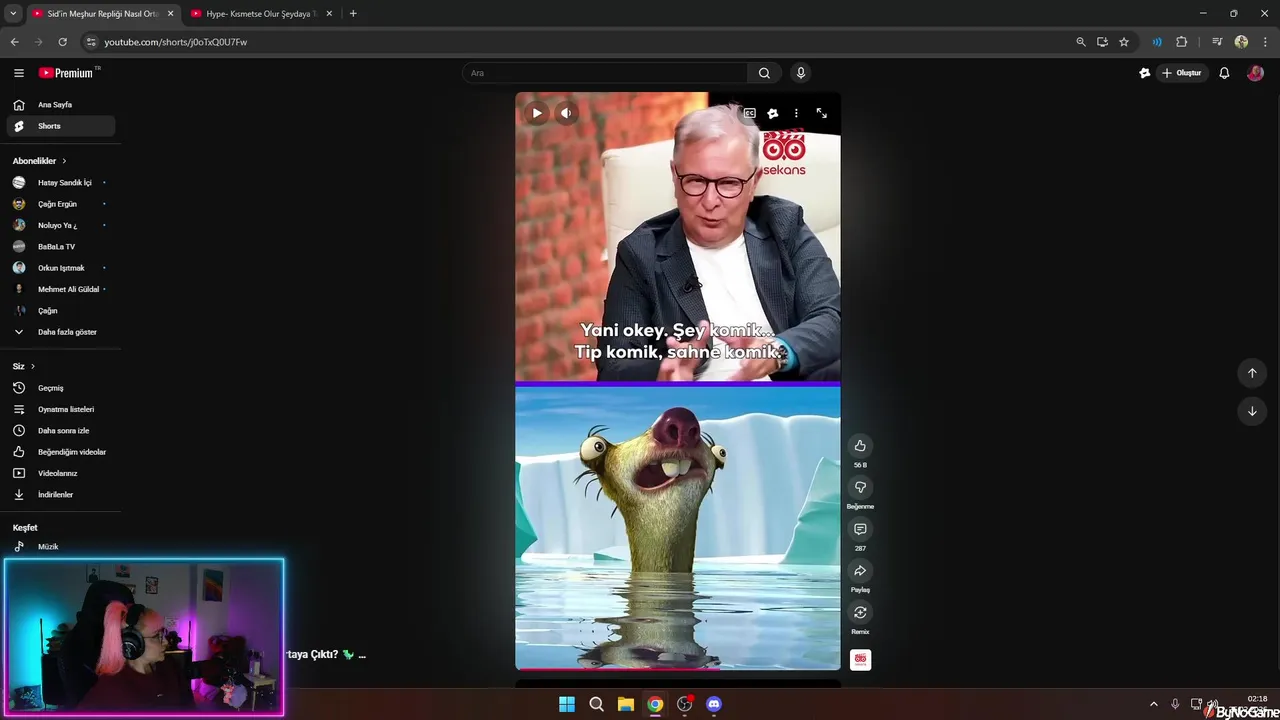Go back in the browser
The image size is (1280, 720).
(x=14, y=42)
